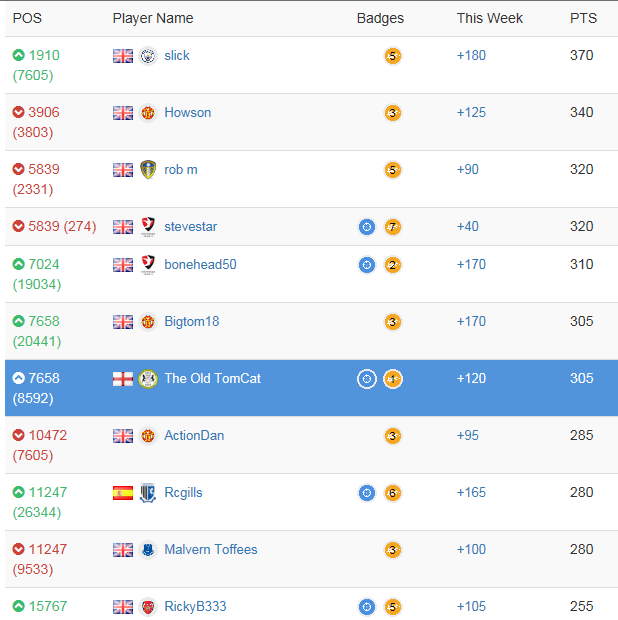Click Bigtom18's orange 3 badge

pyautogui.click(x=393, y=322)
